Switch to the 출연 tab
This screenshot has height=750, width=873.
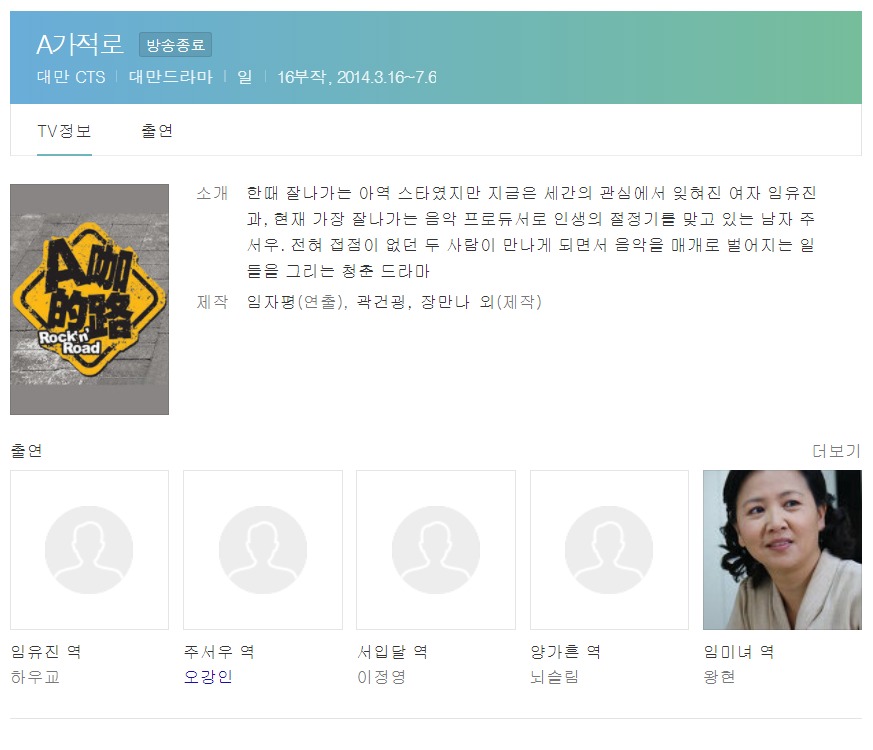click(x=157, y=131)
